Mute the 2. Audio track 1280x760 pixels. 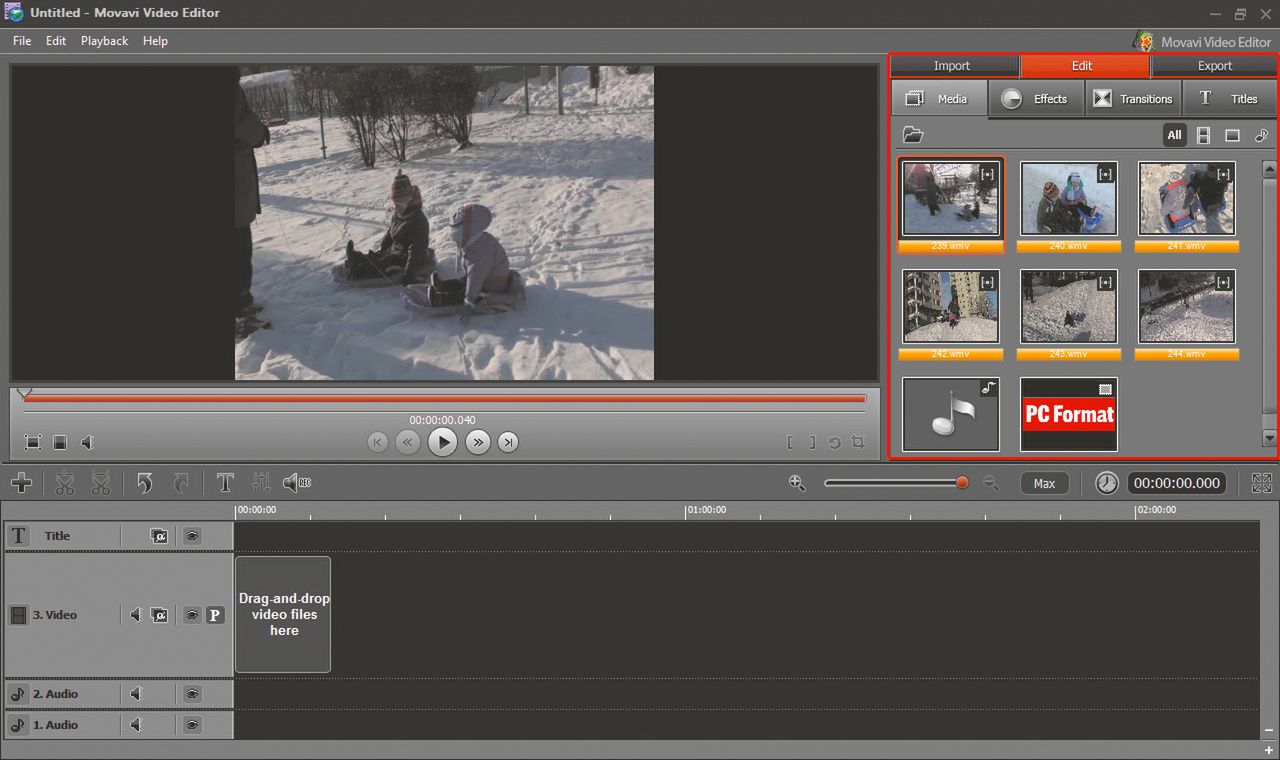136,694
